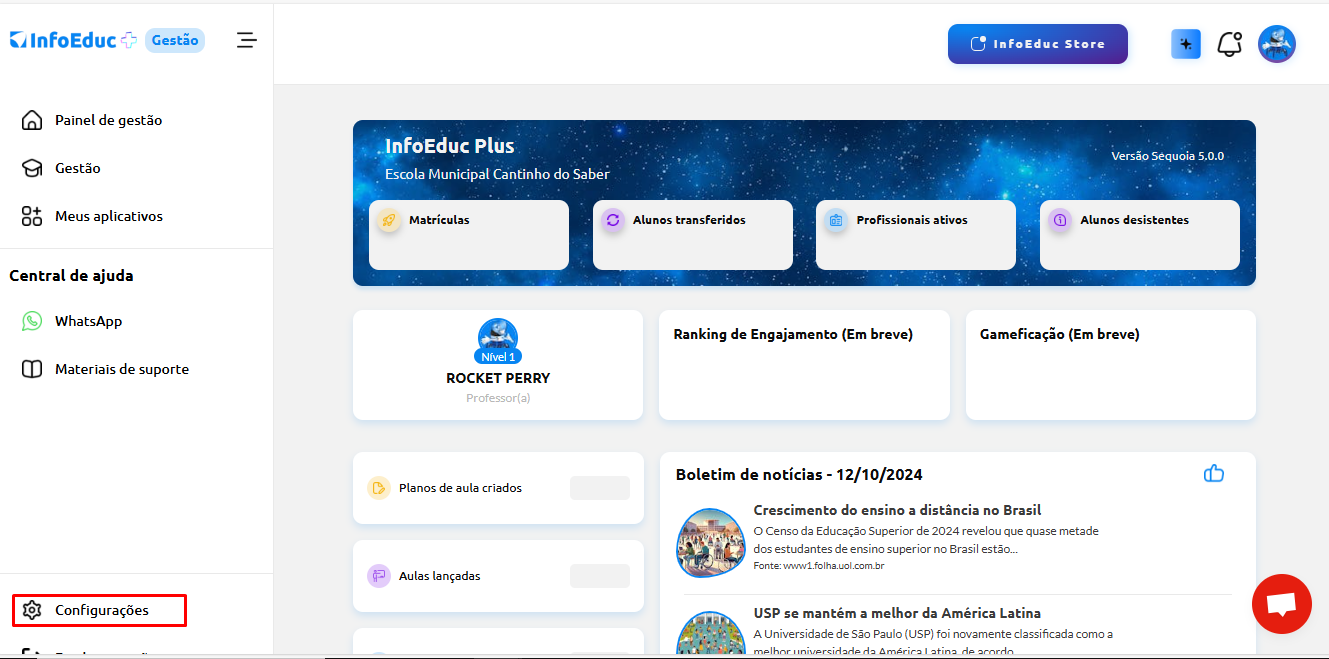Click the Central de ajuda heading
This screenshot has width=1329, height=659.
71,275
